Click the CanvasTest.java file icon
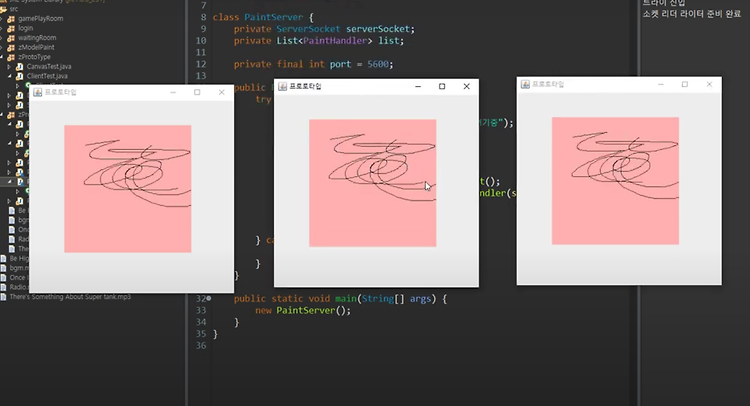This screenshot has width=750, height=406. (x=20, y=66)
